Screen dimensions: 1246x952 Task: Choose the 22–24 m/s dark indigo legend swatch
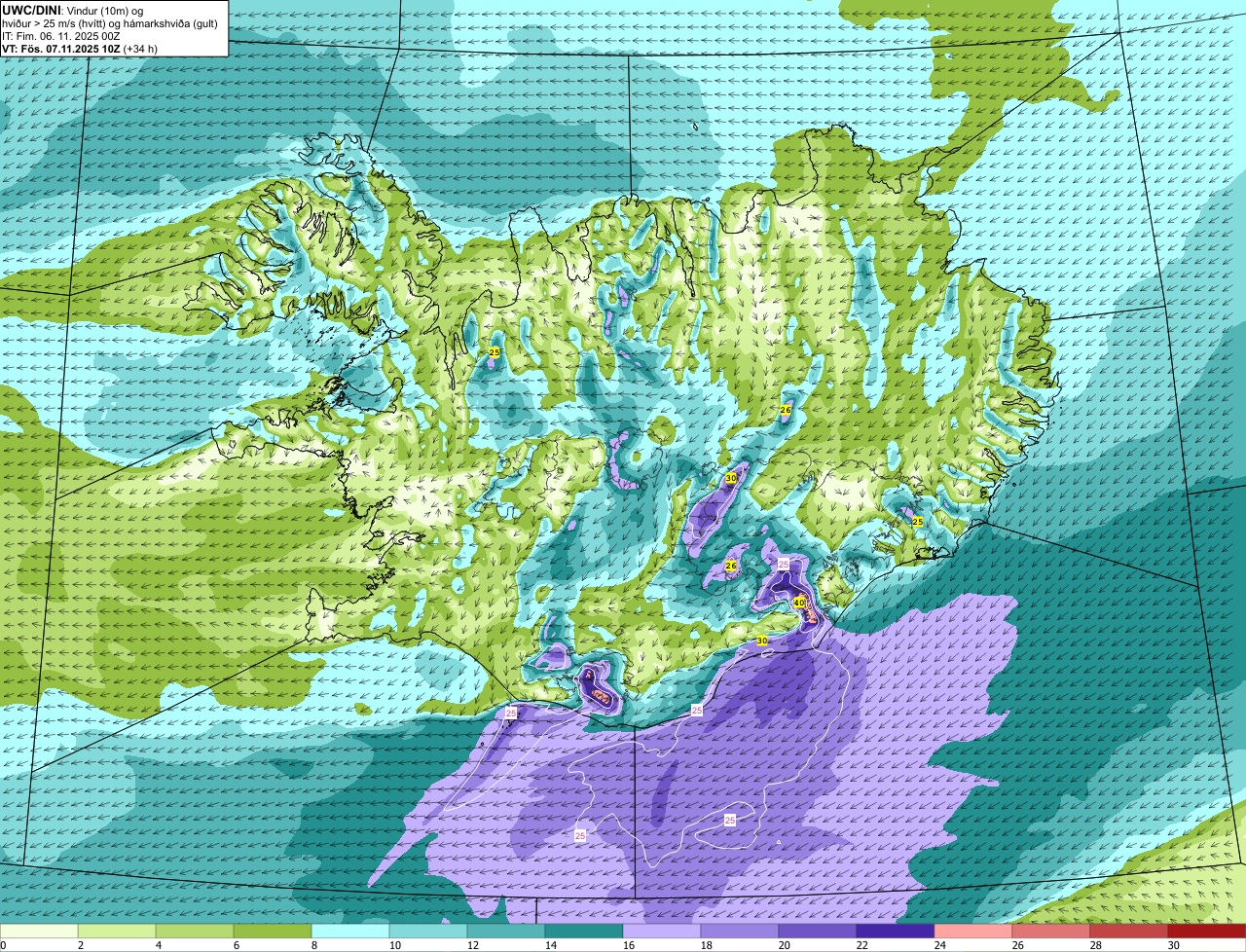pyautogui.click(x=896, y=931)
